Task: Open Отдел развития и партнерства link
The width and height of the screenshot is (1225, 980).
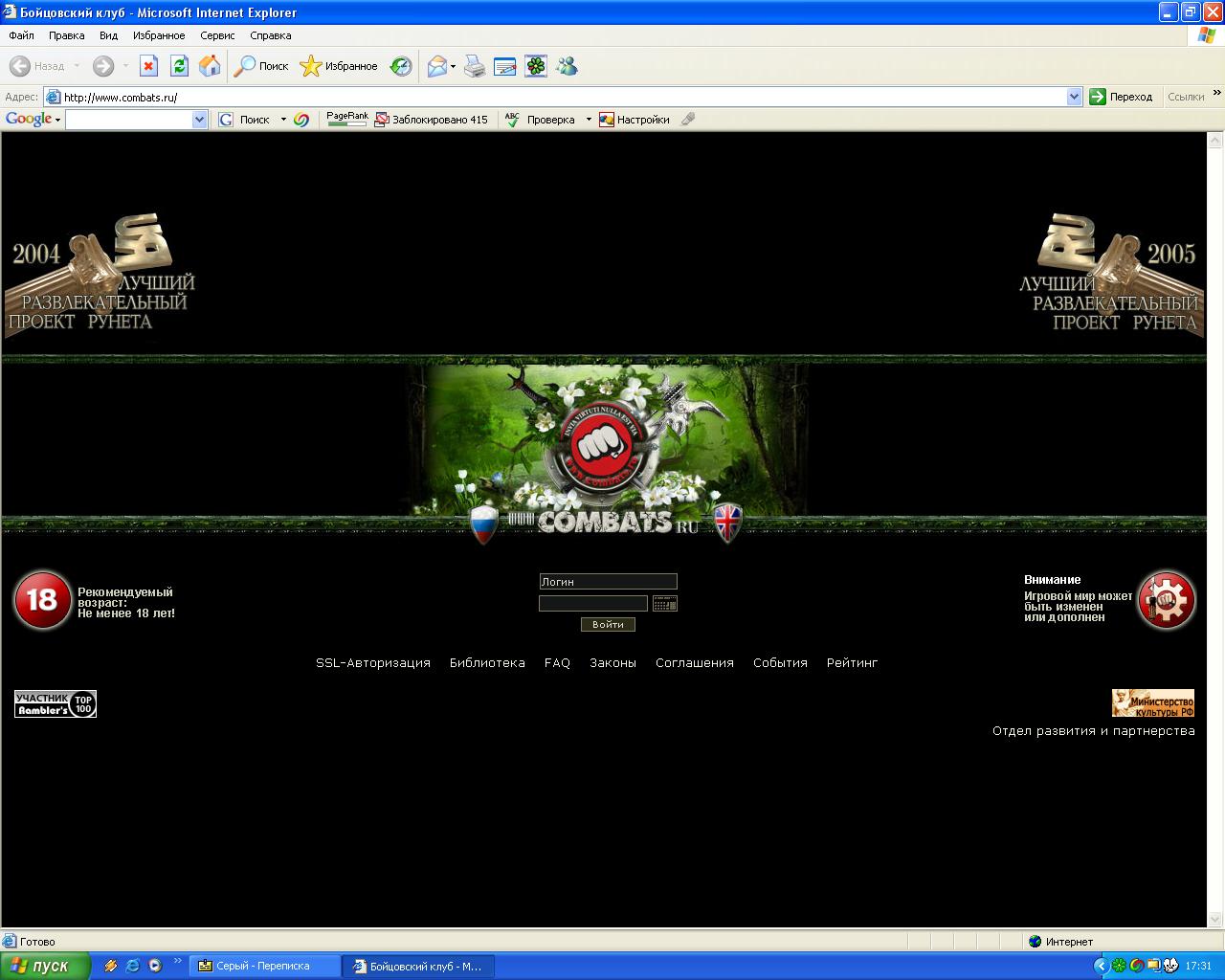Action: pos(1094,730)
